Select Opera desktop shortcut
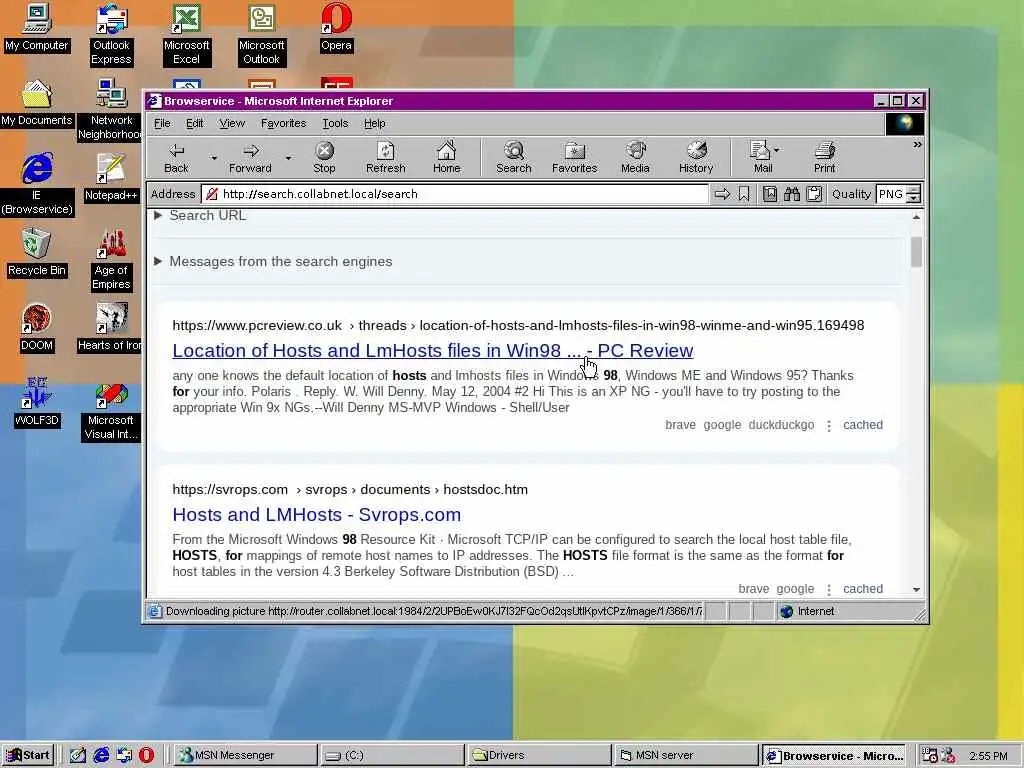This screenshot has width=1024, height=768. click(x=336, y=27)
